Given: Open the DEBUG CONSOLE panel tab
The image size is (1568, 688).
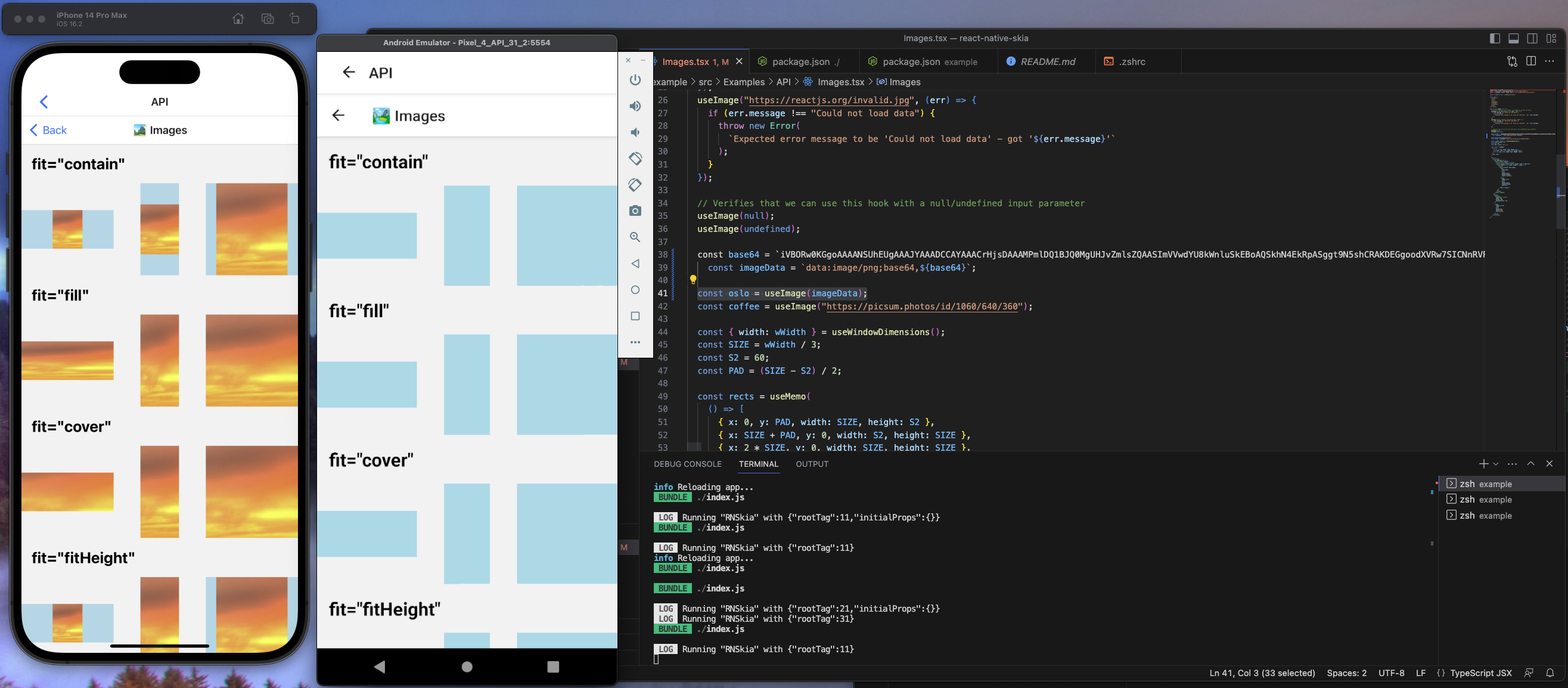Looking at the screenshot, I should [688, 464].
